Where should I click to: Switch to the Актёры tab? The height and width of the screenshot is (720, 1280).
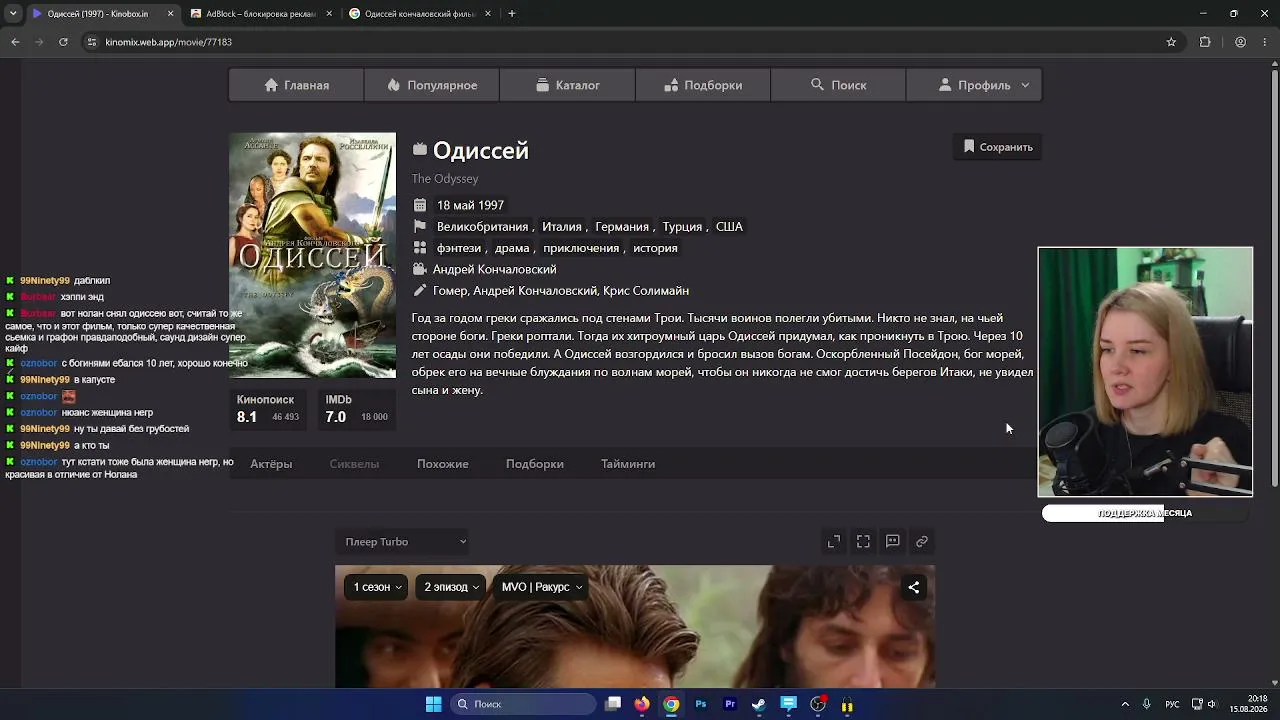point(271,464)
